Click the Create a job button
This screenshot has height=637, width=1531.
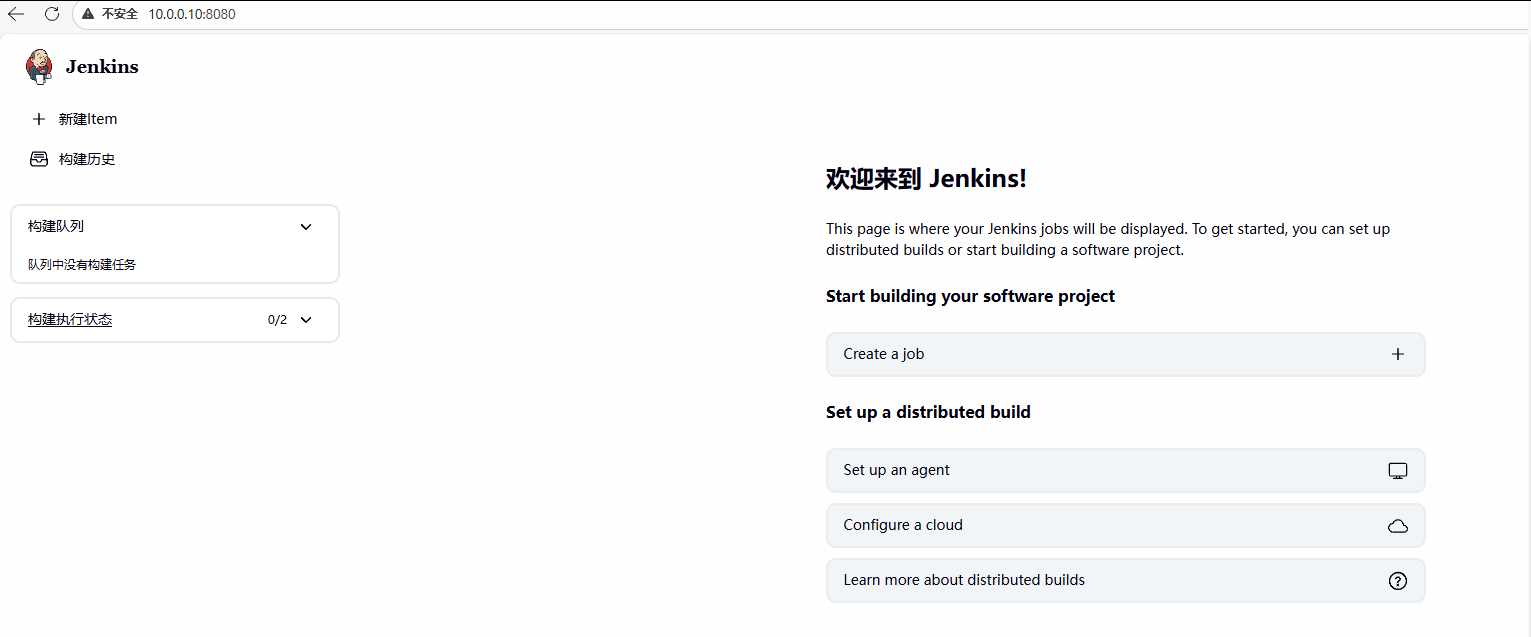click(x=1125, y=354)
